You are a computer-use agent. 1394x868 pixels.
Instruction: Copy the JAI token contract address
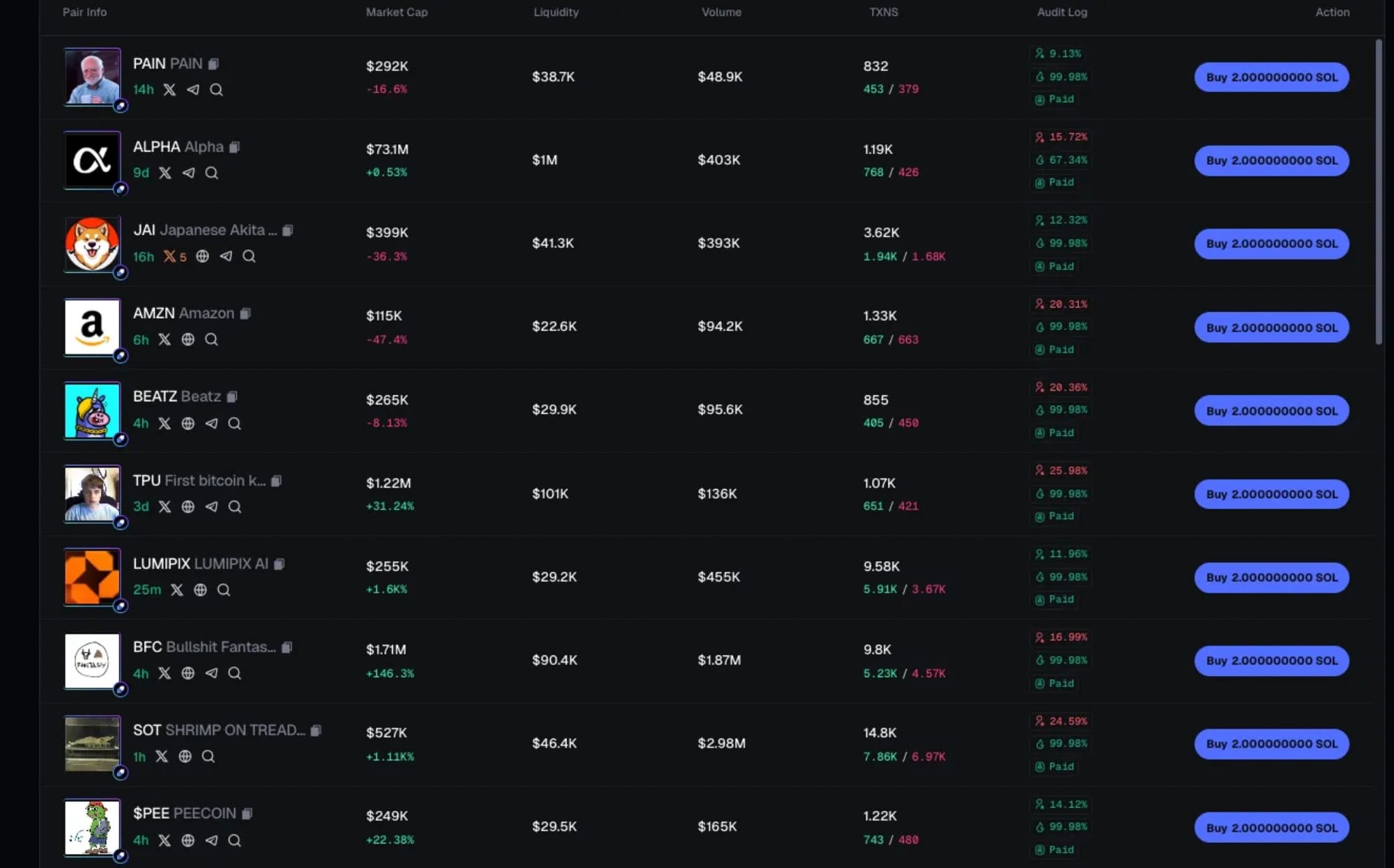pos(289,230)
